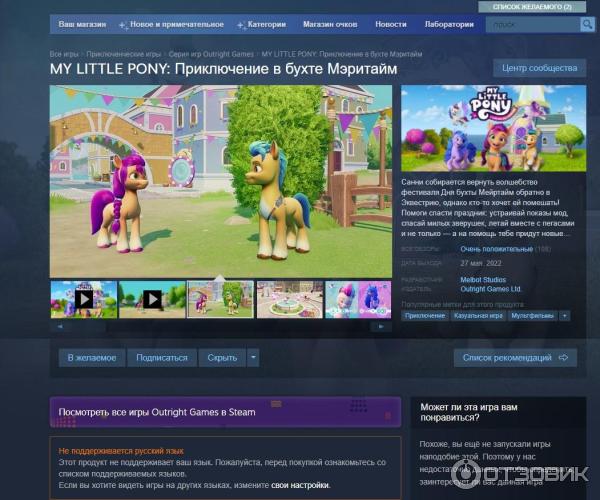This screenshot has height=500, width=600.
Task: Click the Скрыть button
Action: click(222, 357)
